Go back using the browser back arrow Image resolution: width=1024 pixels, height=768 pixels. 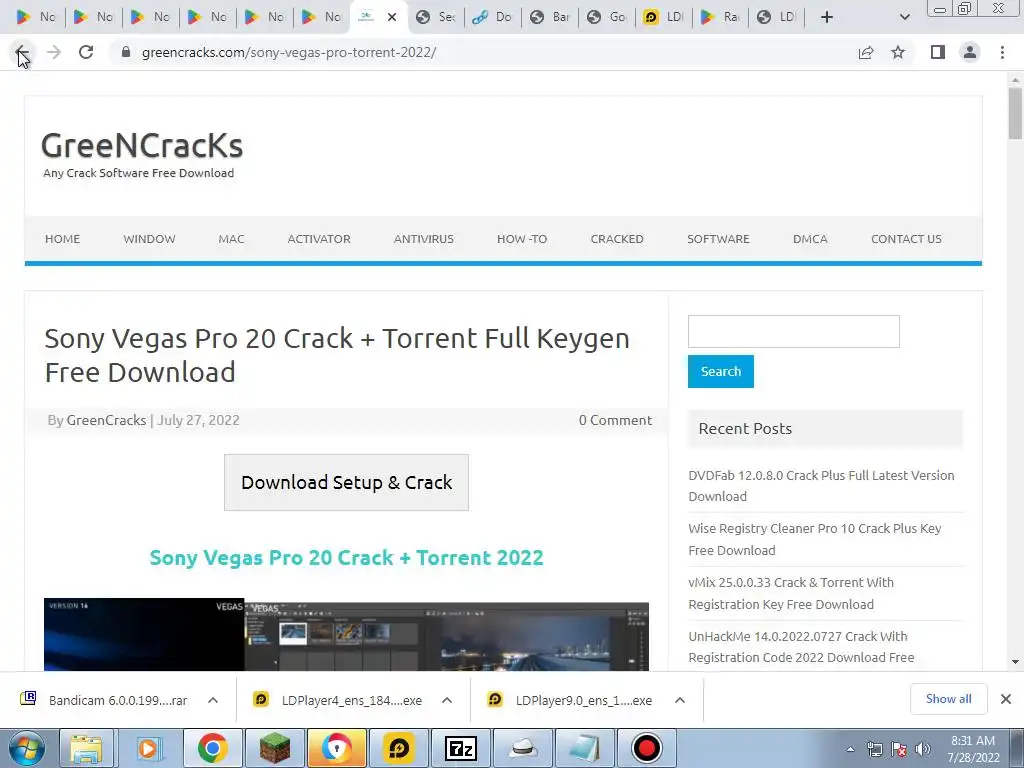click(x=22, y=52)
